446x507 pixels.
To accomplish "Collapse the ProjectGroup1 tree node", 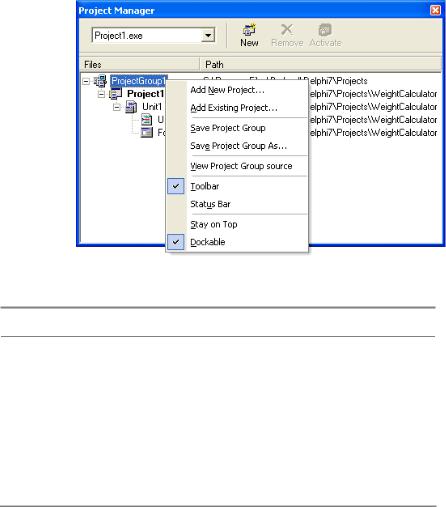I will click(86, 81).
